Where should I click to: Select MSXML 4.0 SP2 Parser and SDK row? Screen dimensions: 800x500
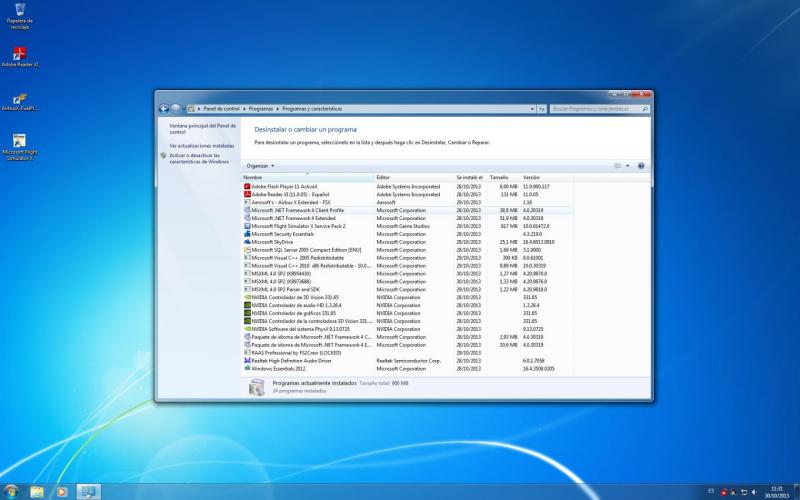pyautogui.click(x=408, y=289)
